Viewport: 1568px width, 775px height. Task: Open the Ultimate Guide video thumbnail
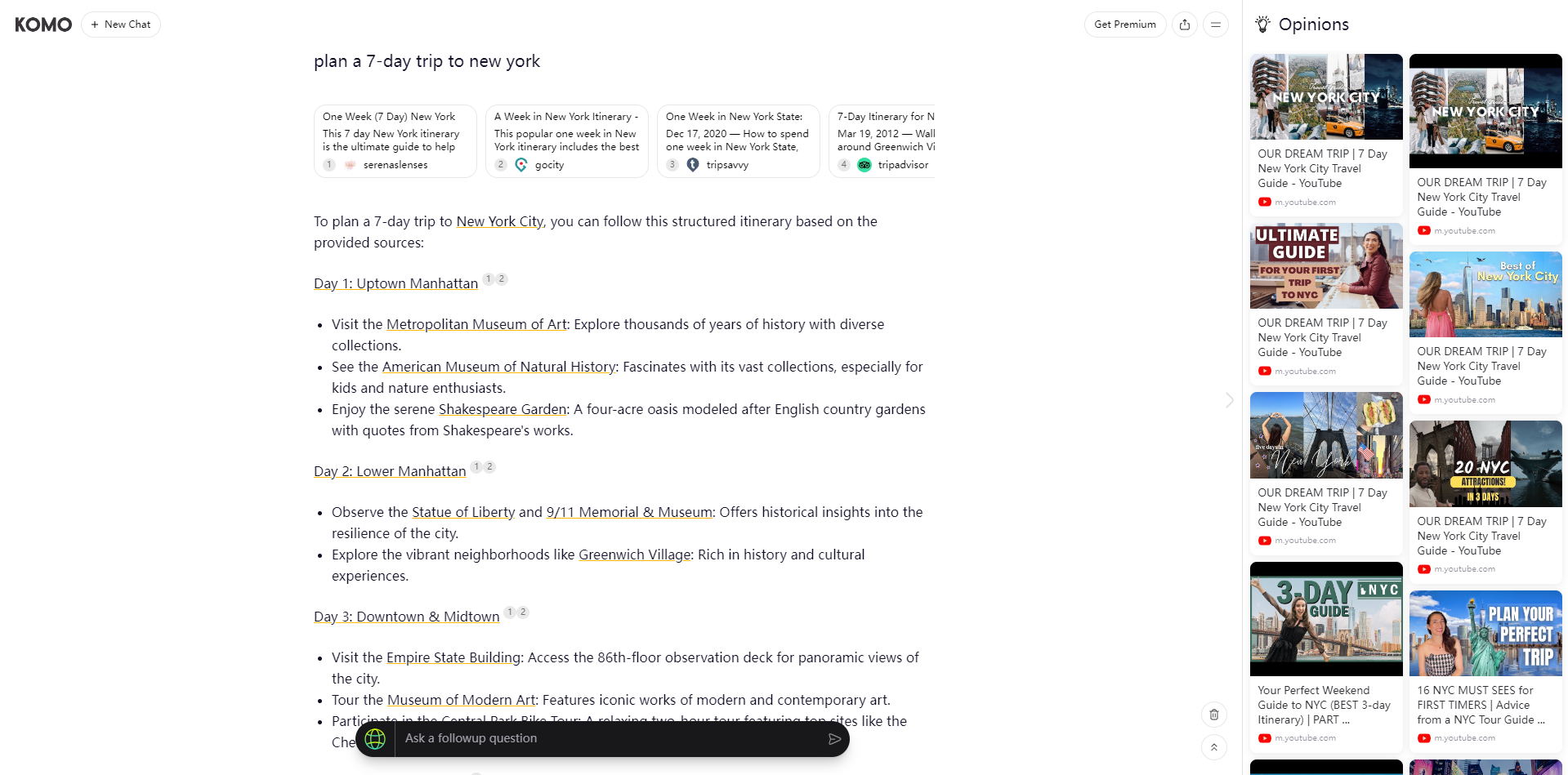1326,266
